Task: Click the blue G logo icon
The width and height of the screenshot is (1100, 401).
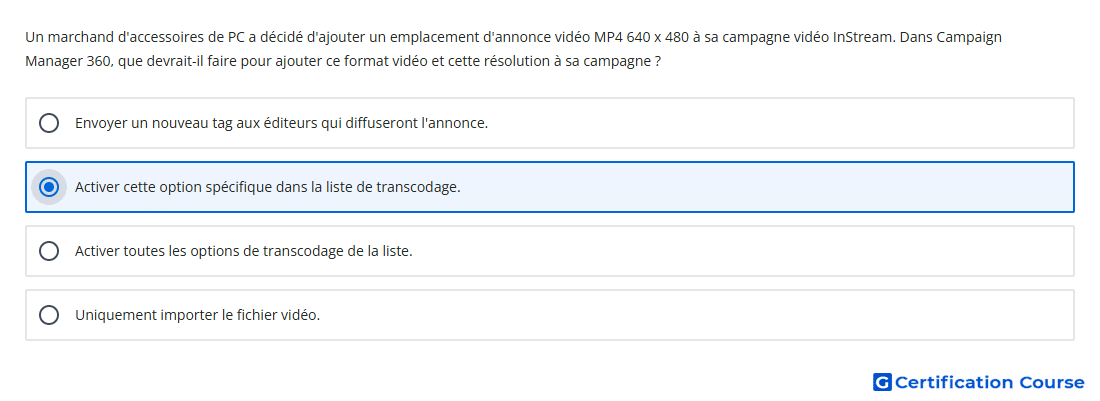Action: 881,382
